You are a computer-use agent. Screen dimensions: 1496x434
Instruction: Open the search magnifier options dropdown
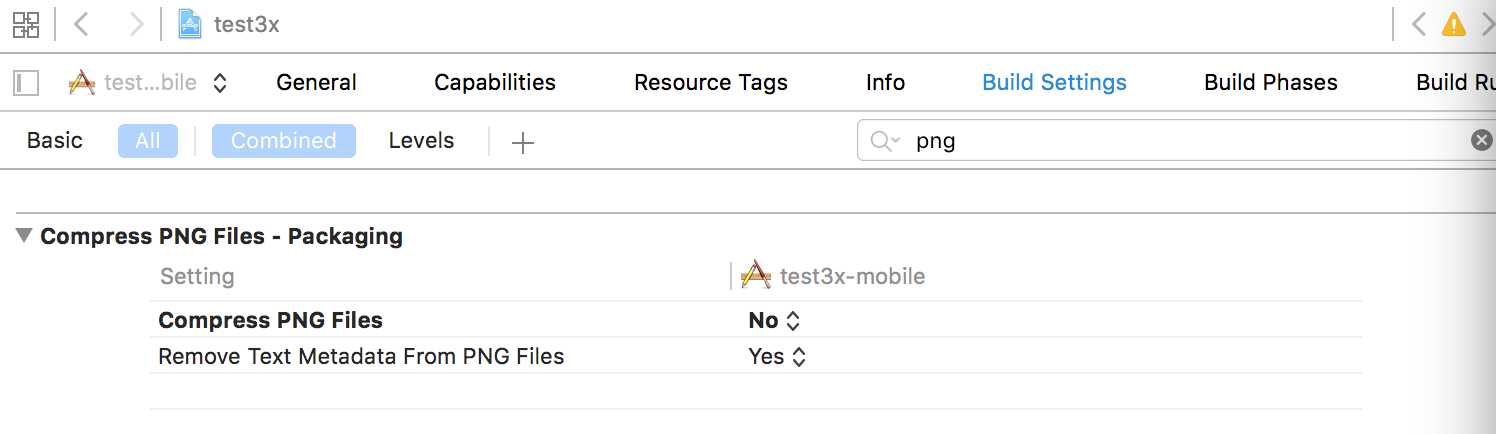[885, 141]
